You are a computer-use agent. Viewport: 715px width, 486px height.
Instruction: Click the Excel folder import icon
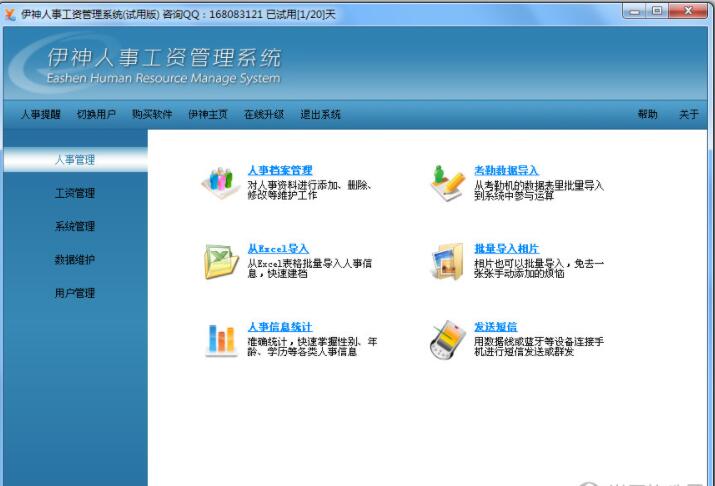pos(221,261)
